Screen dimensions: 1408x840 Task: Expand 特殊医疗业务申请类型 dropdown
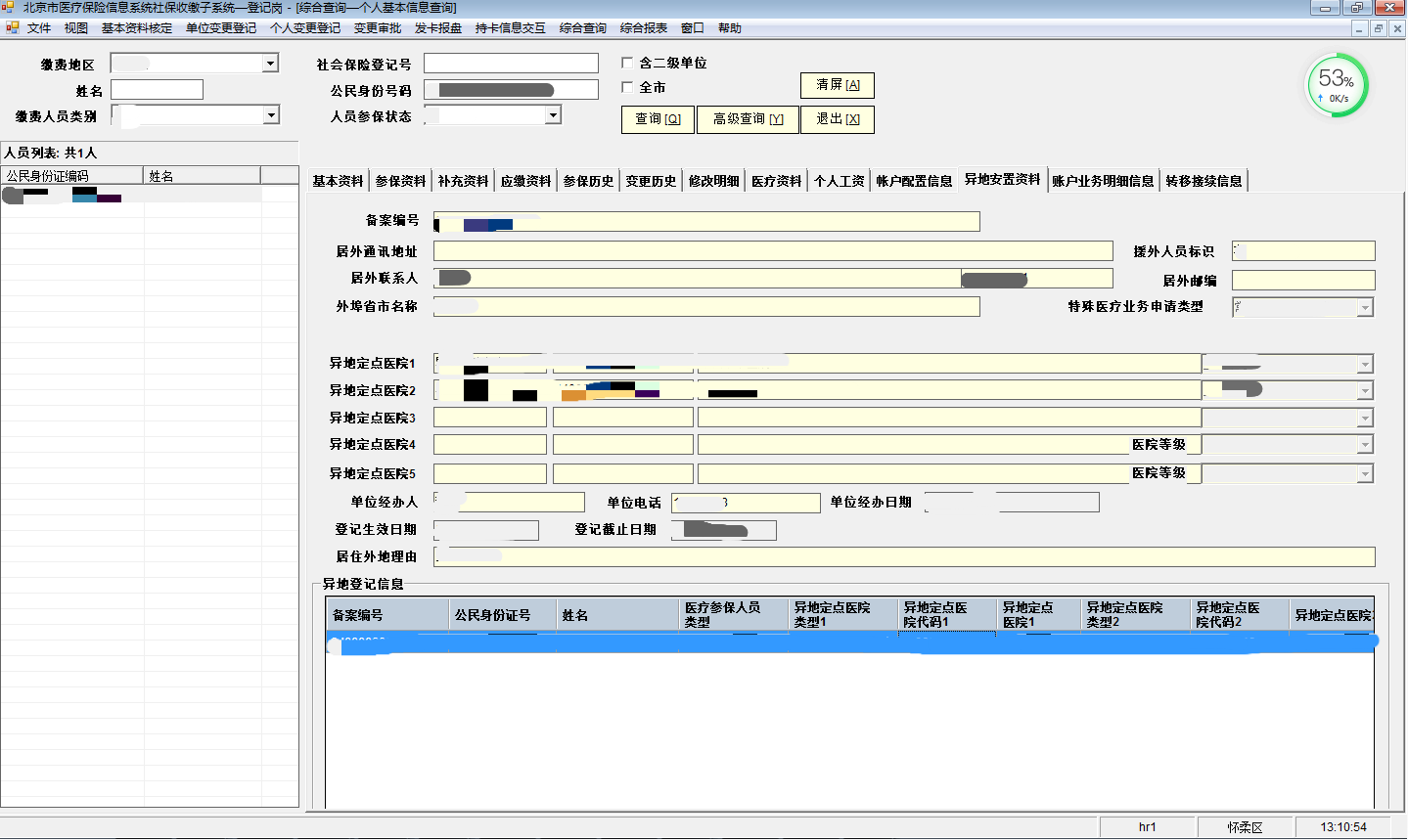pyautogui.click(x=1365, y=308)
